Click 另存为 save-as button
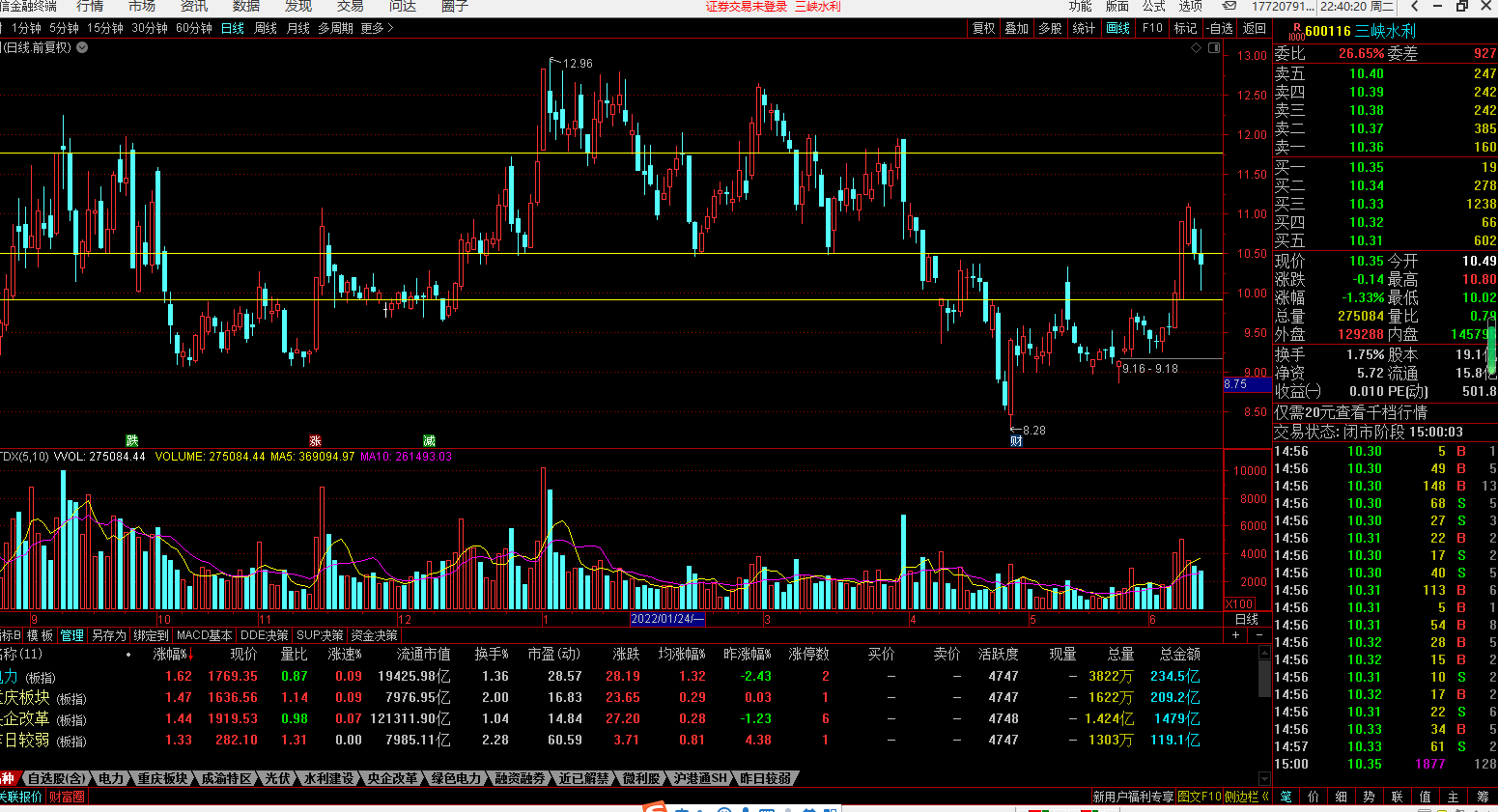Viewport: 1498px width, 812px height. [x=109, y=635]
